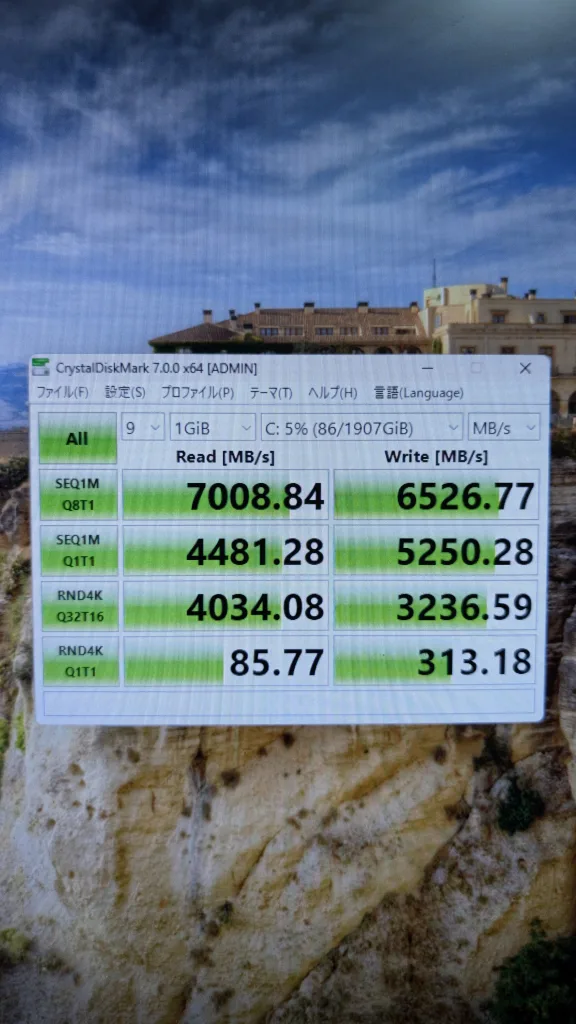Minimize the CrystalDiskMark window

[x=426, y=368]
